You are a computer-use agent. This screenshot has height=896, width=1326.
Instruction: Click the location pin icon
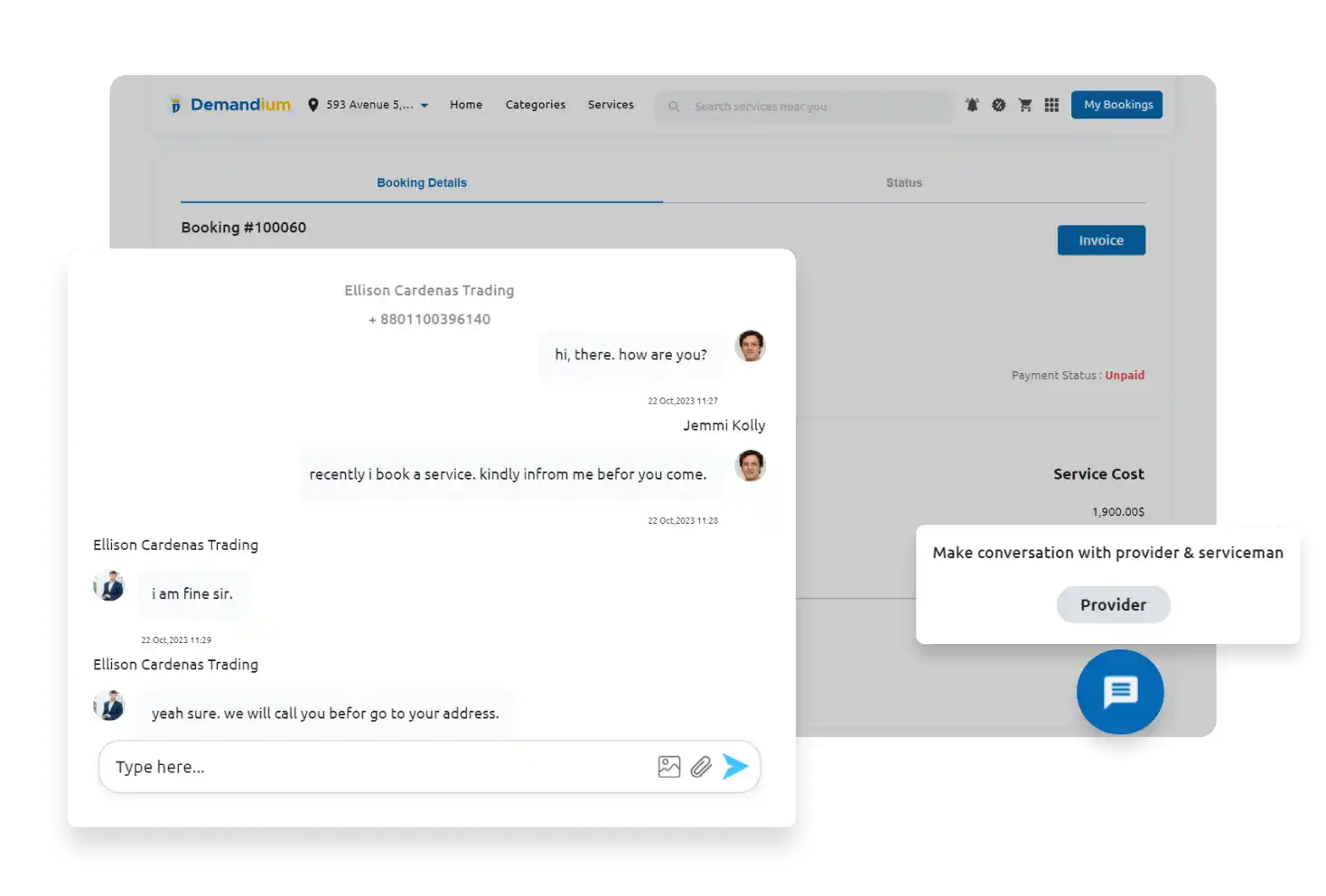click(313, 105)
